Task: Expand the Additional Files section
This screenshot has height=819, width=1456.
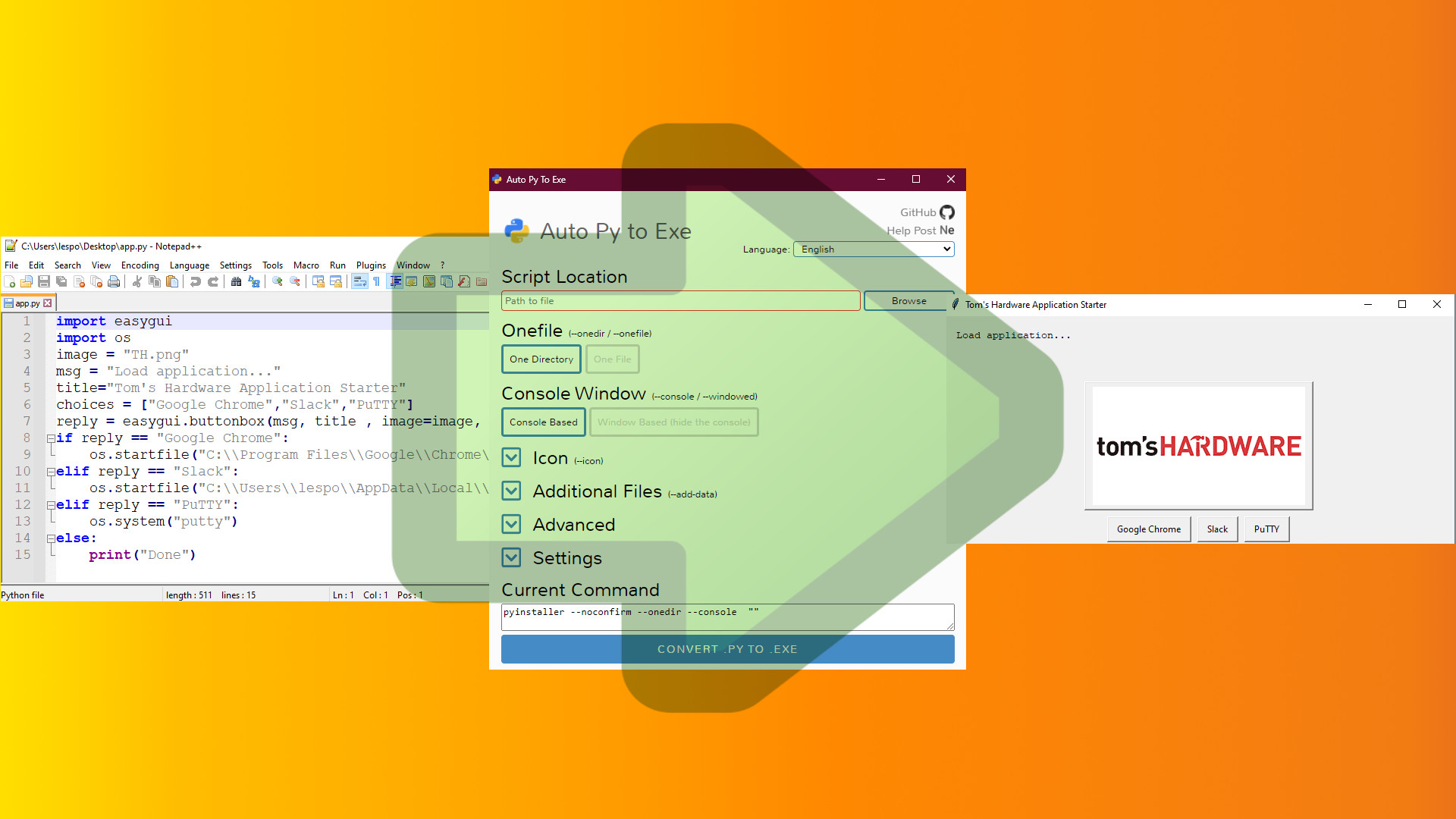Action: coord(513,491)
